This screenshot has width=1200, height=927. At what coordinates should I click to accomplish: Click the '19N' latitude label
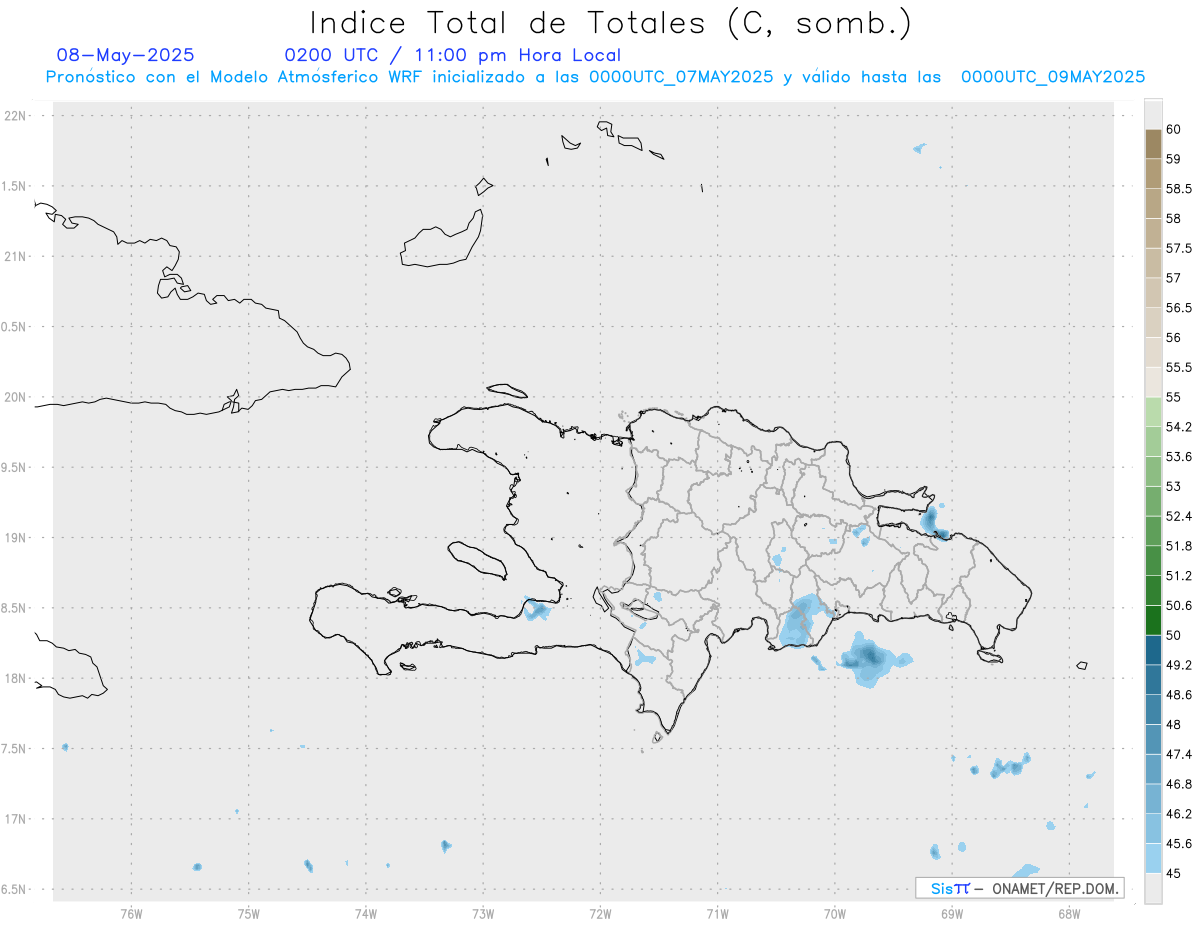(17, 538)
